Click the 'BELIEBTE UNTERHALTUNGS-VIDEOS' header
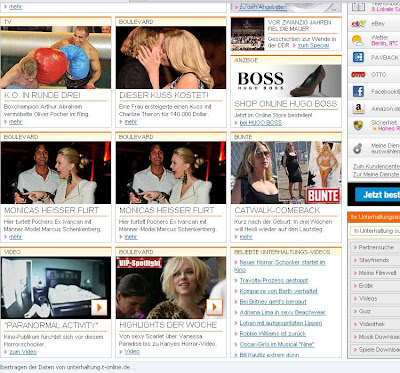This screenshot has height=373, width=400. 282,252
